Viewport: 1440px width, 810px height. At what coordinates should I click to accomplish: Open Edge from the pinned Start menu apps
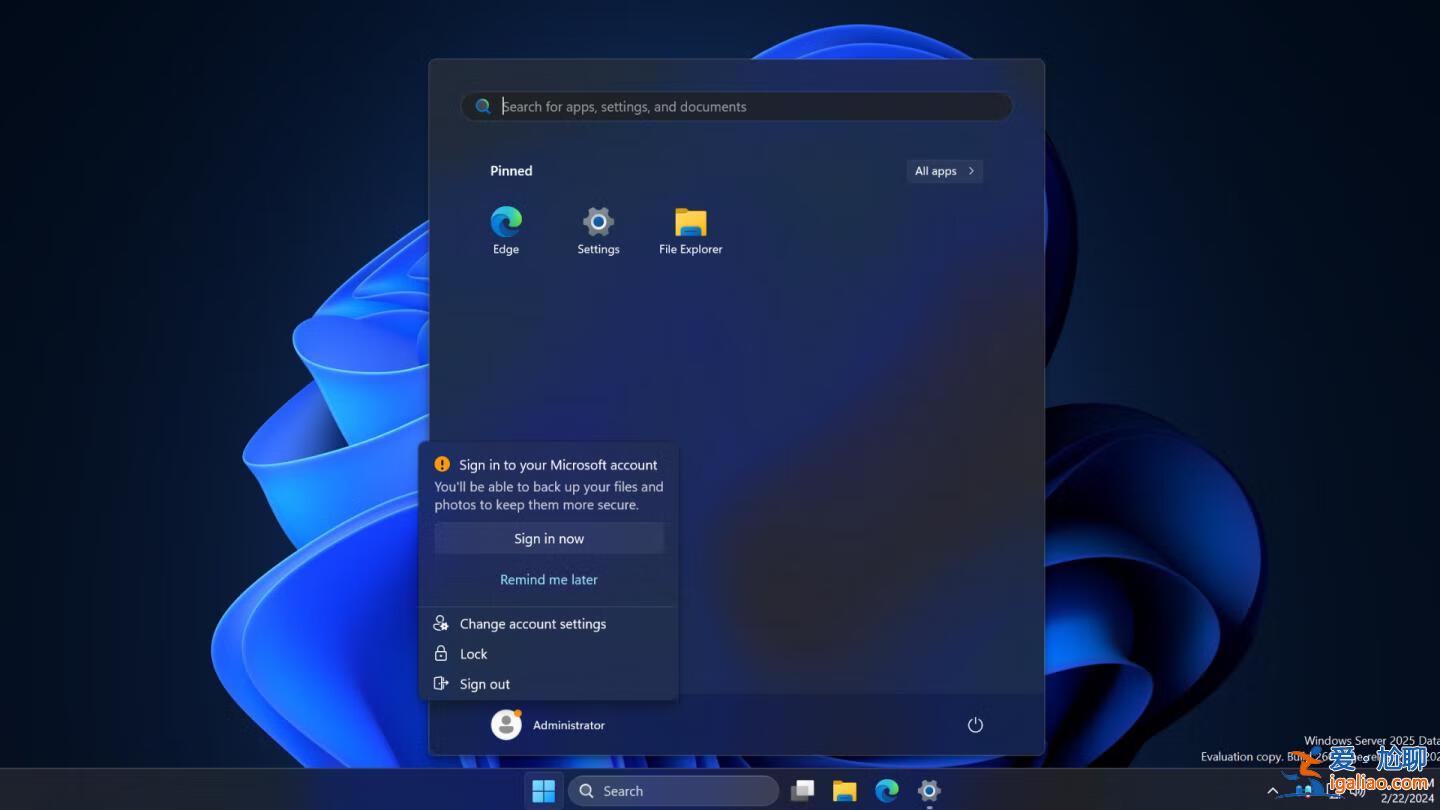505,222
